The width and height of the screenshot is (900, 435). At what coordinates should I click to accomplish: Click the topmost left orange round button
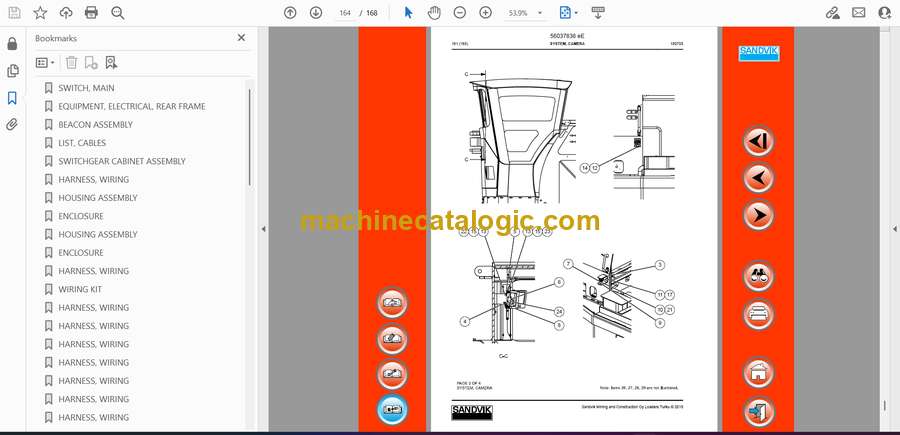click(392, 302)
